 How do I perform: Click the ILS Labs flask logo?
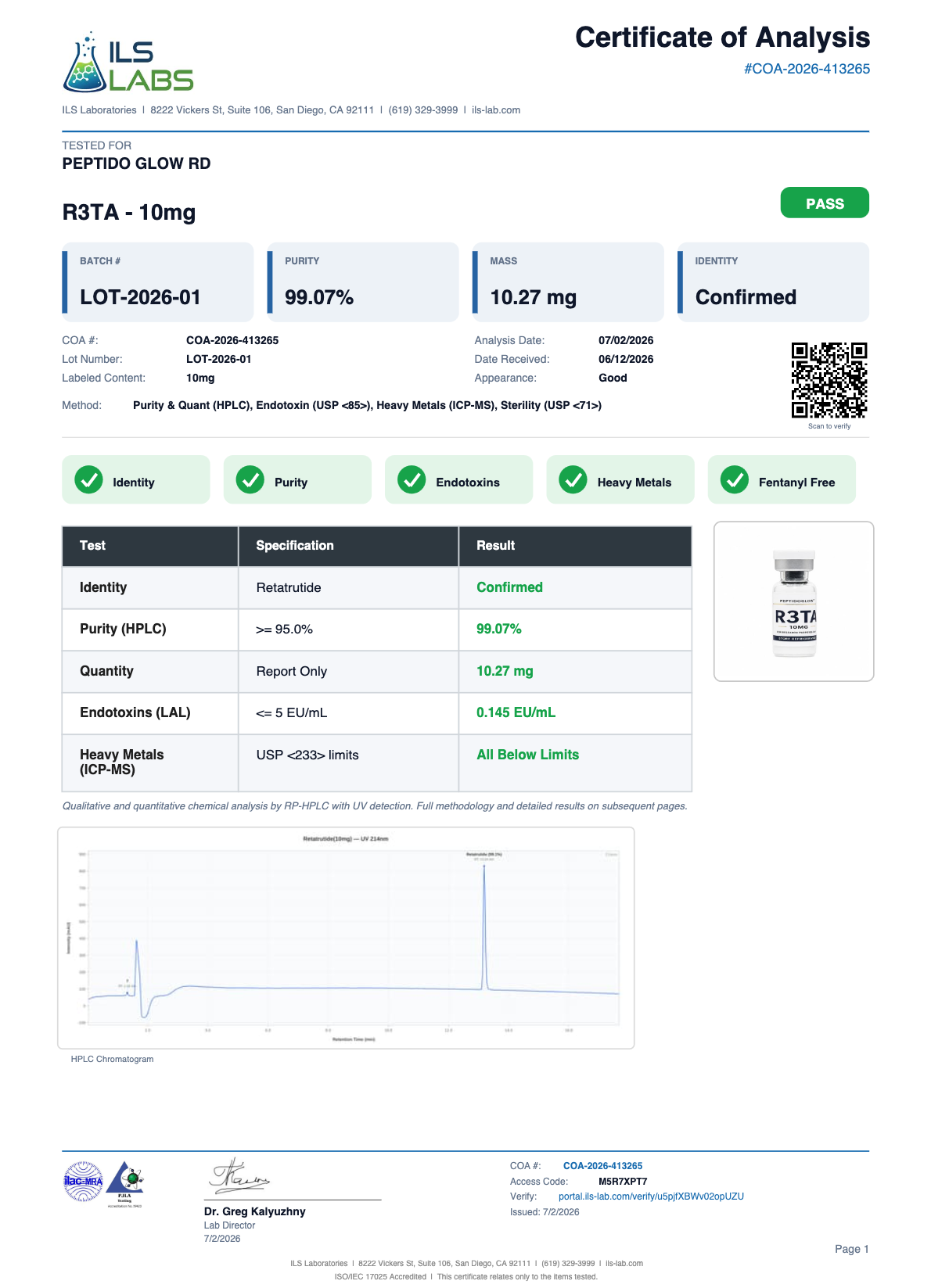(128, 63)
